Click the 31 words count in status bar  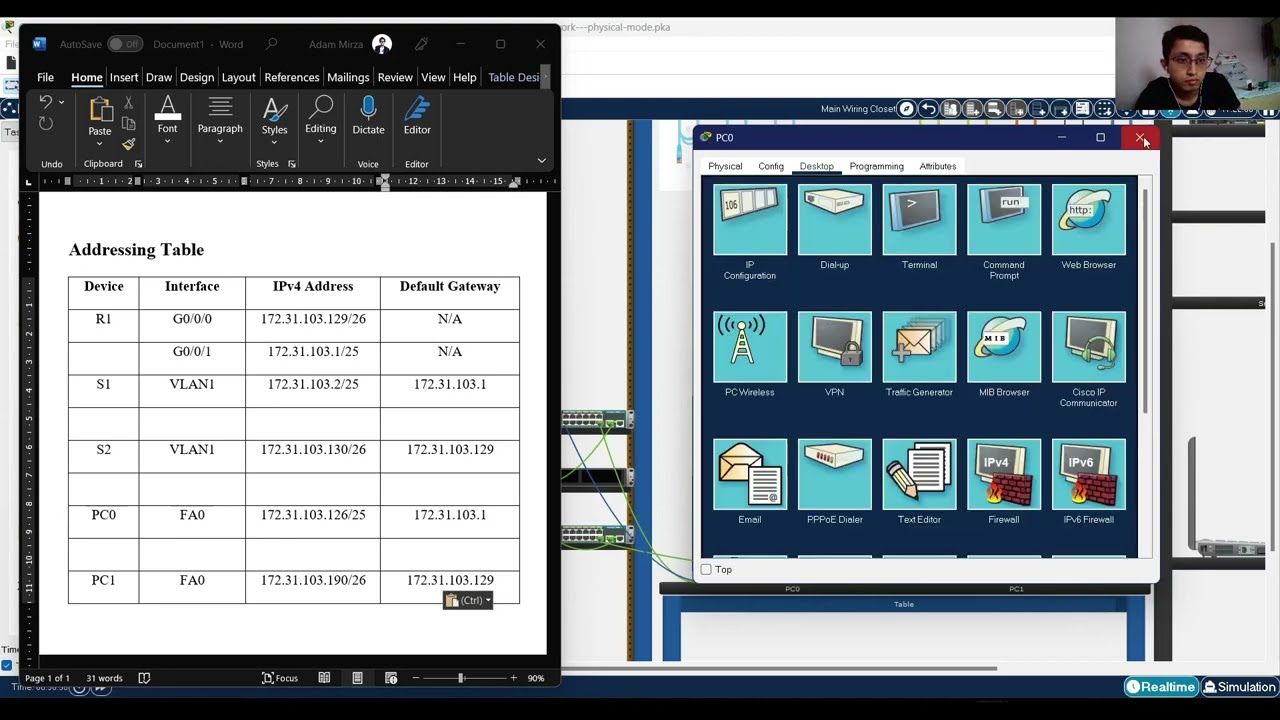tap(104, 678)
